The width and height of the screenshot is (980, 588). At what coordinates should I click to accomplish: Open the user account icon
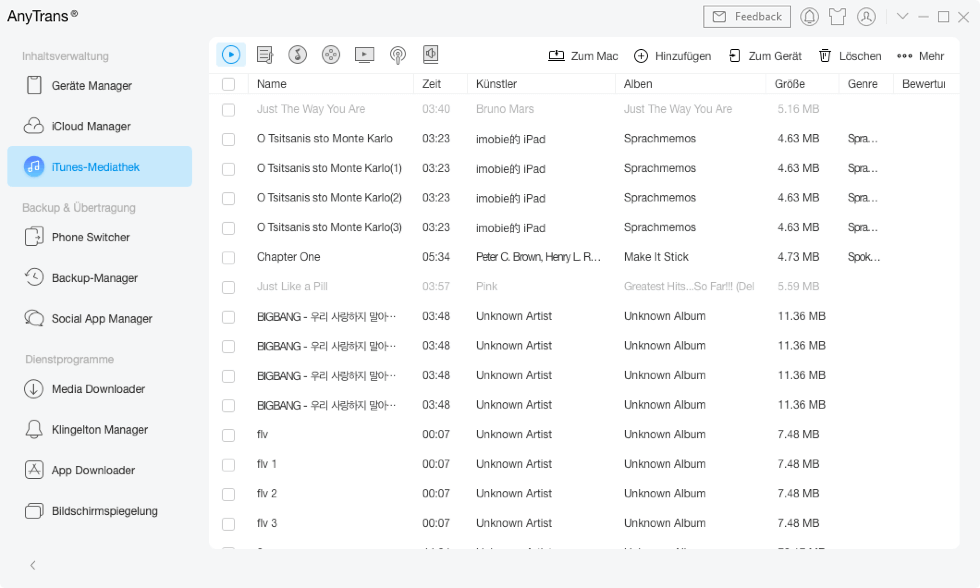point(866,17)
